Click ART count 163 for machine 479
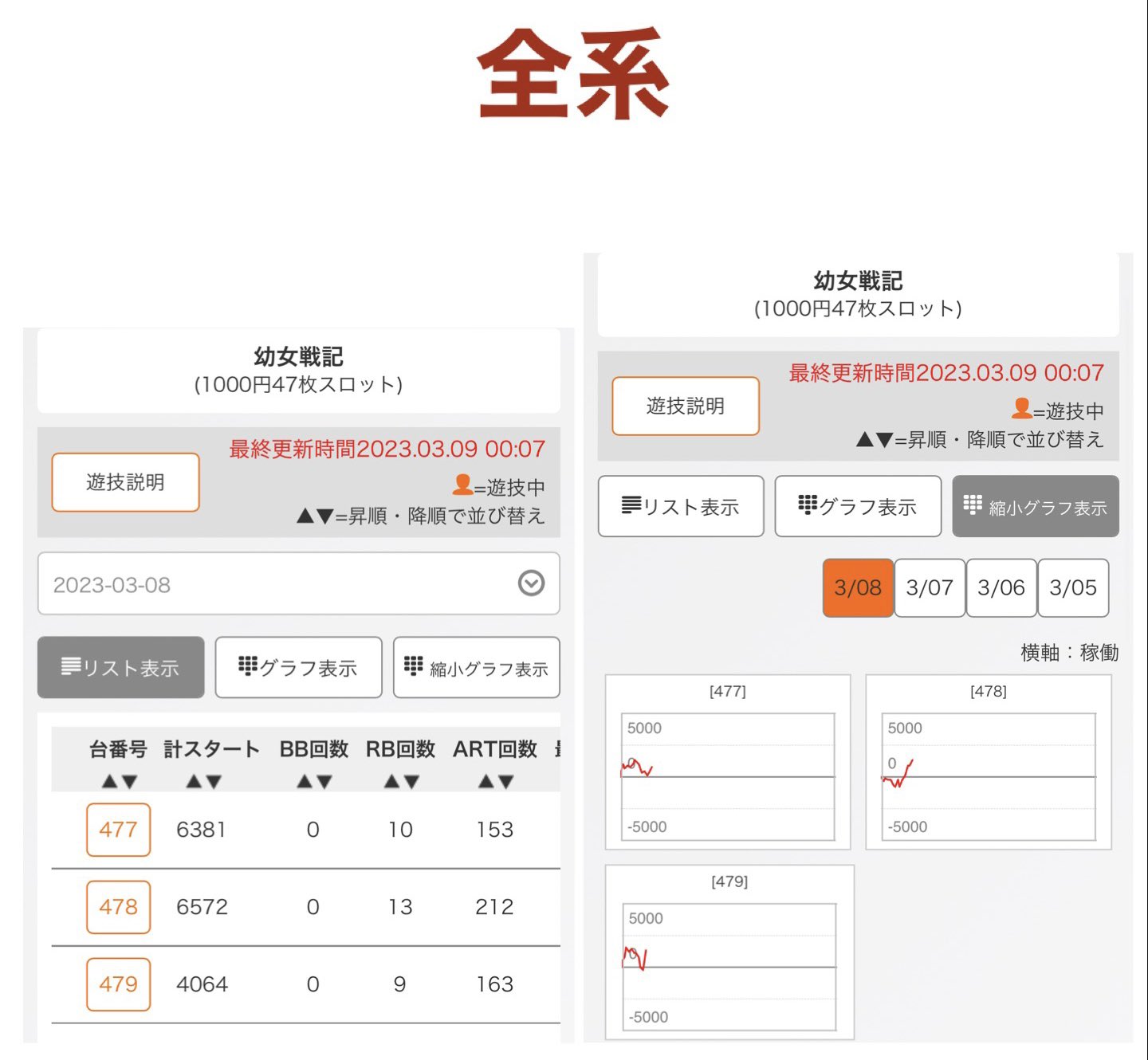The width and height of the screenshot is (1148, 1060). click(x=494, y=984)
